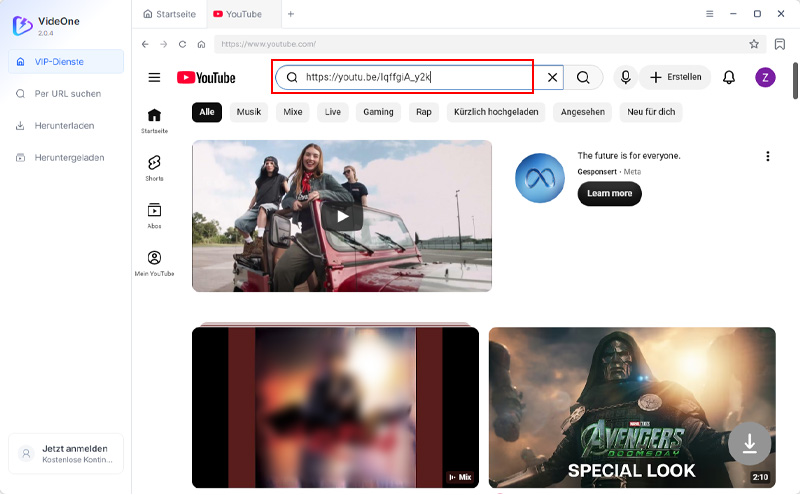Click the YouTube search magnifier button
This screenshot has width=800, height=495.
coord(583,78)
